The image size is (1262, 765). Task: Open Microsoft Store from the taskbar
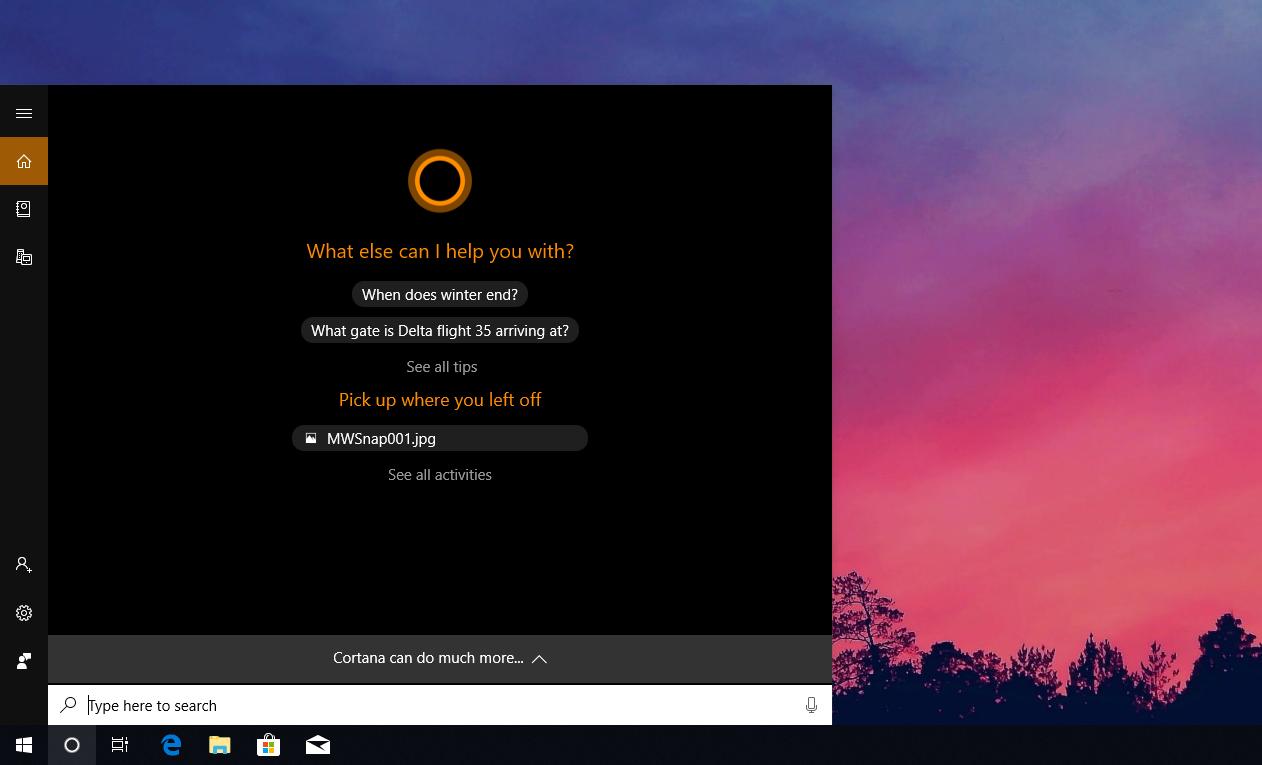coord(268,745)
